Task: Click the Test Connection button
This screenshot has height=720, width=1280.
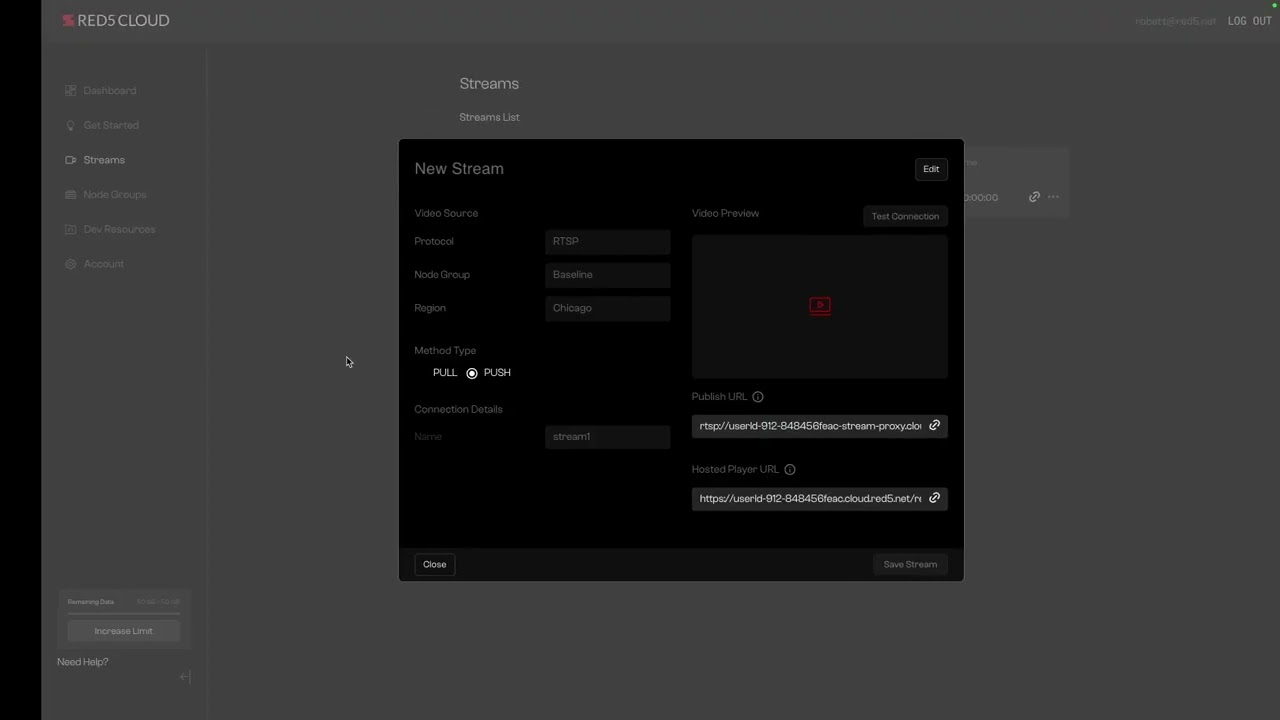Action: pos(905,216)
